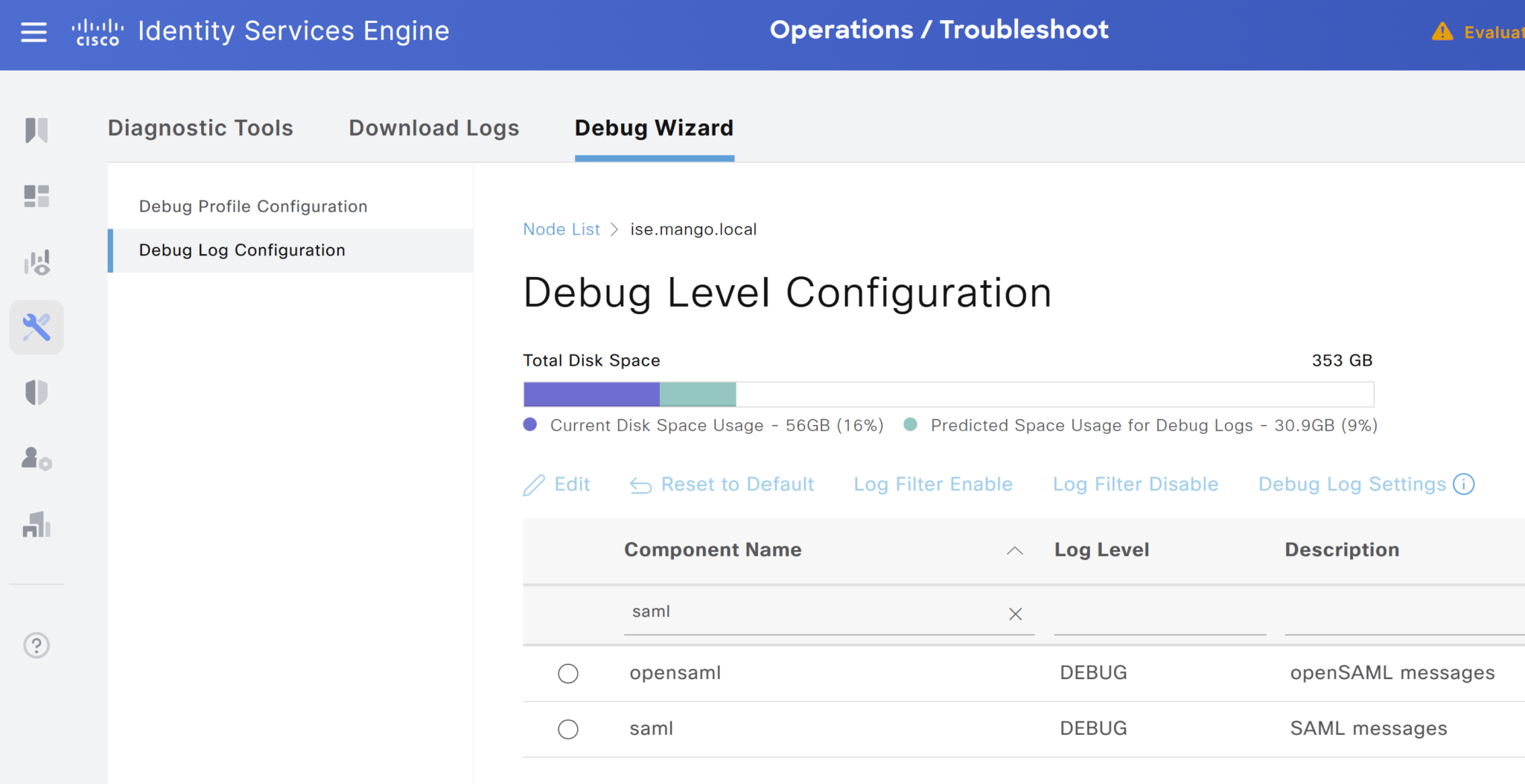The image size is (1525, 784).
Task: Click the Operations / Troubleshoot header title
Action: (x=939, y=30)
